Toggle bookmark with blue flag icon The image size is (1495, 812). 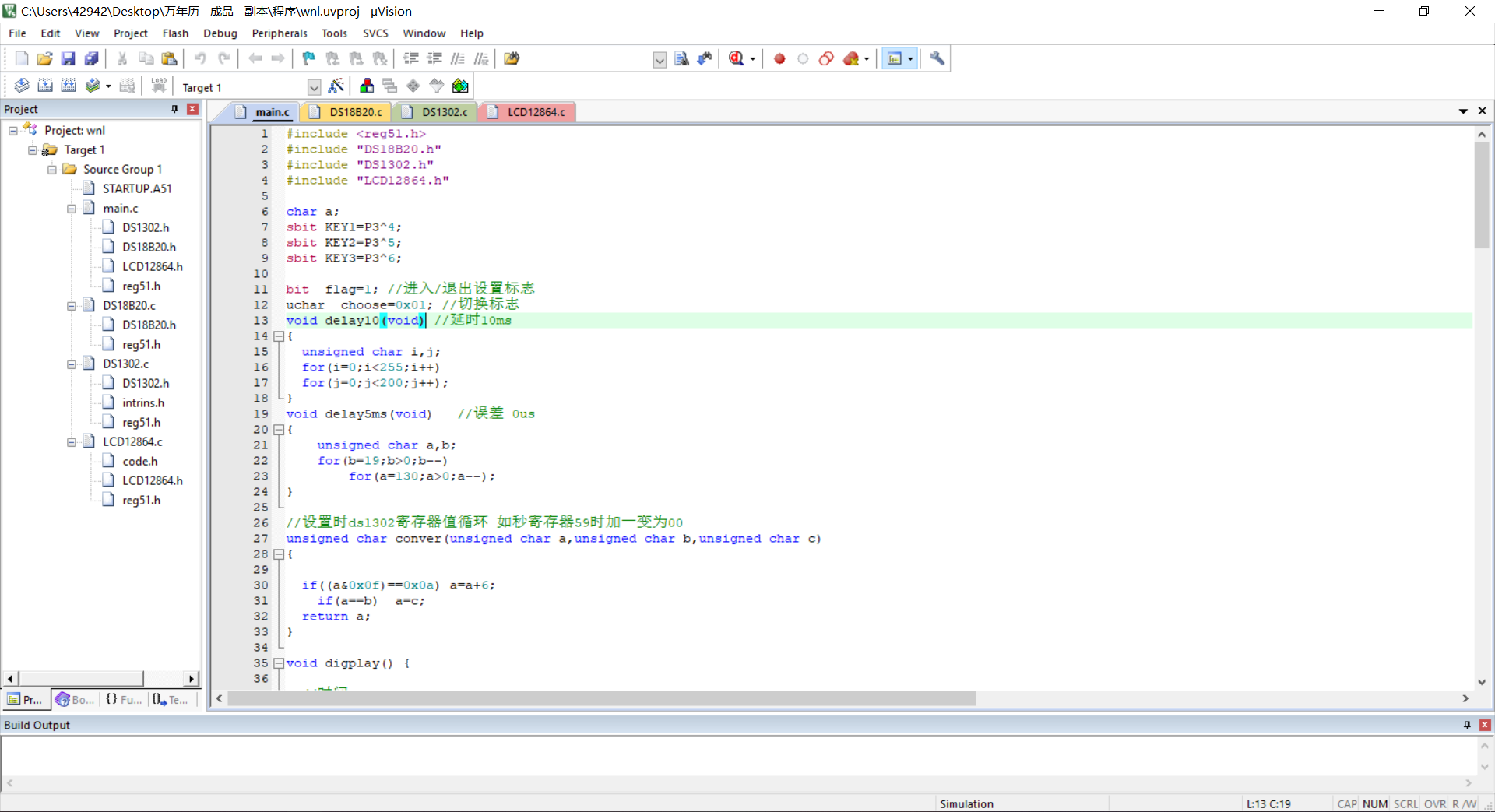click(x=308, y=58)
